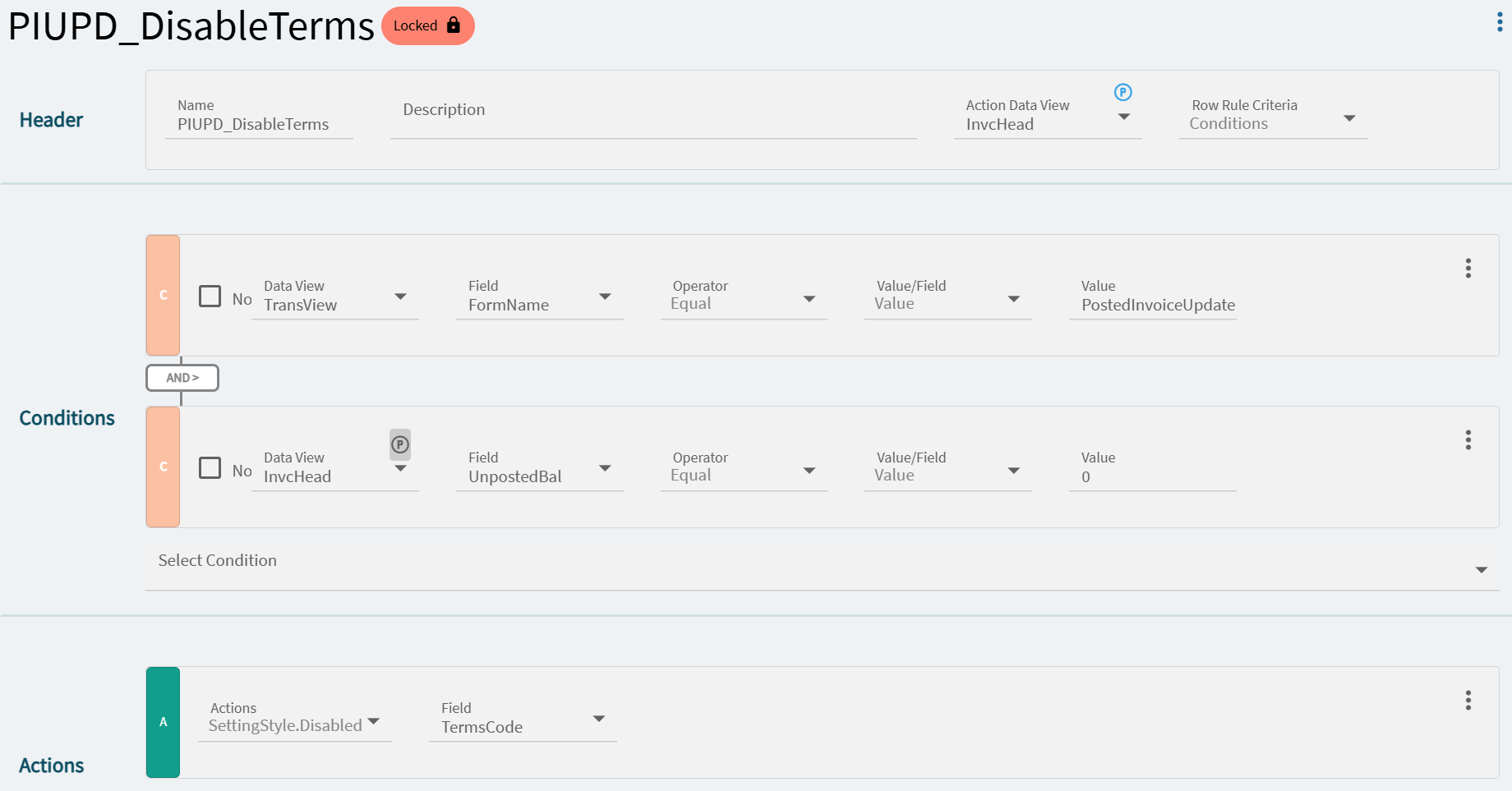Viewport: 1512px width, 791px height.
Task: Click the orange C handle of the UnpostedBal condition
Action: point(163,467)
